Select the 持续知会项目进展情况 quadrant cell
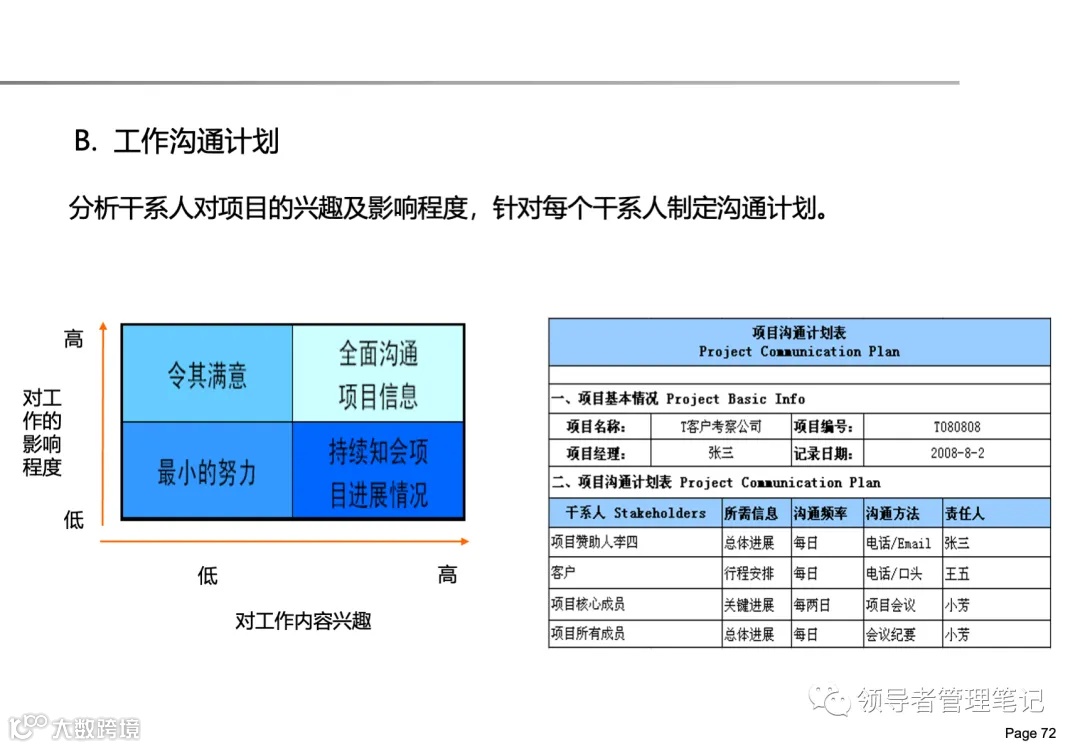 point(379,469)
